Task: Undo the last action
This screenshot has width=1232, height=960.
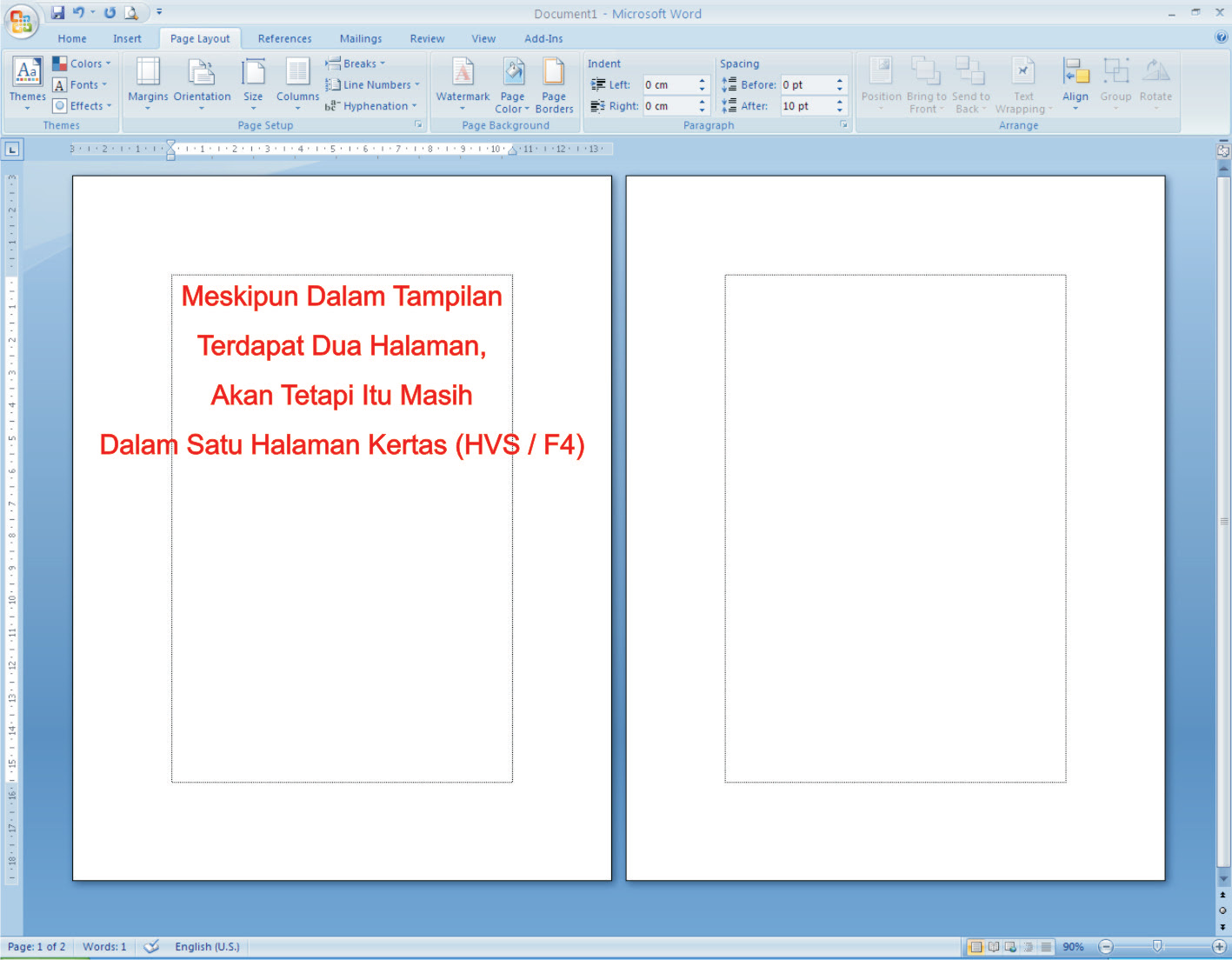Action: pos(79,12)
